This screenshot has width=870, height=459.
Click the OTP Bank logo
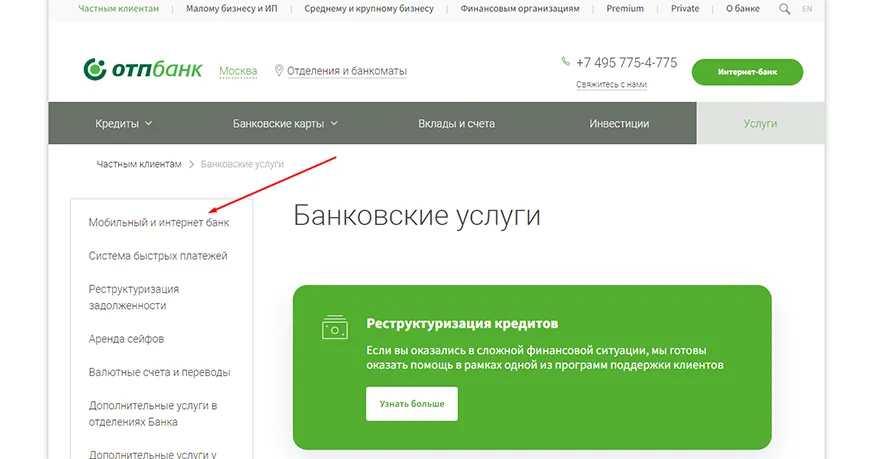pos(142,70)
